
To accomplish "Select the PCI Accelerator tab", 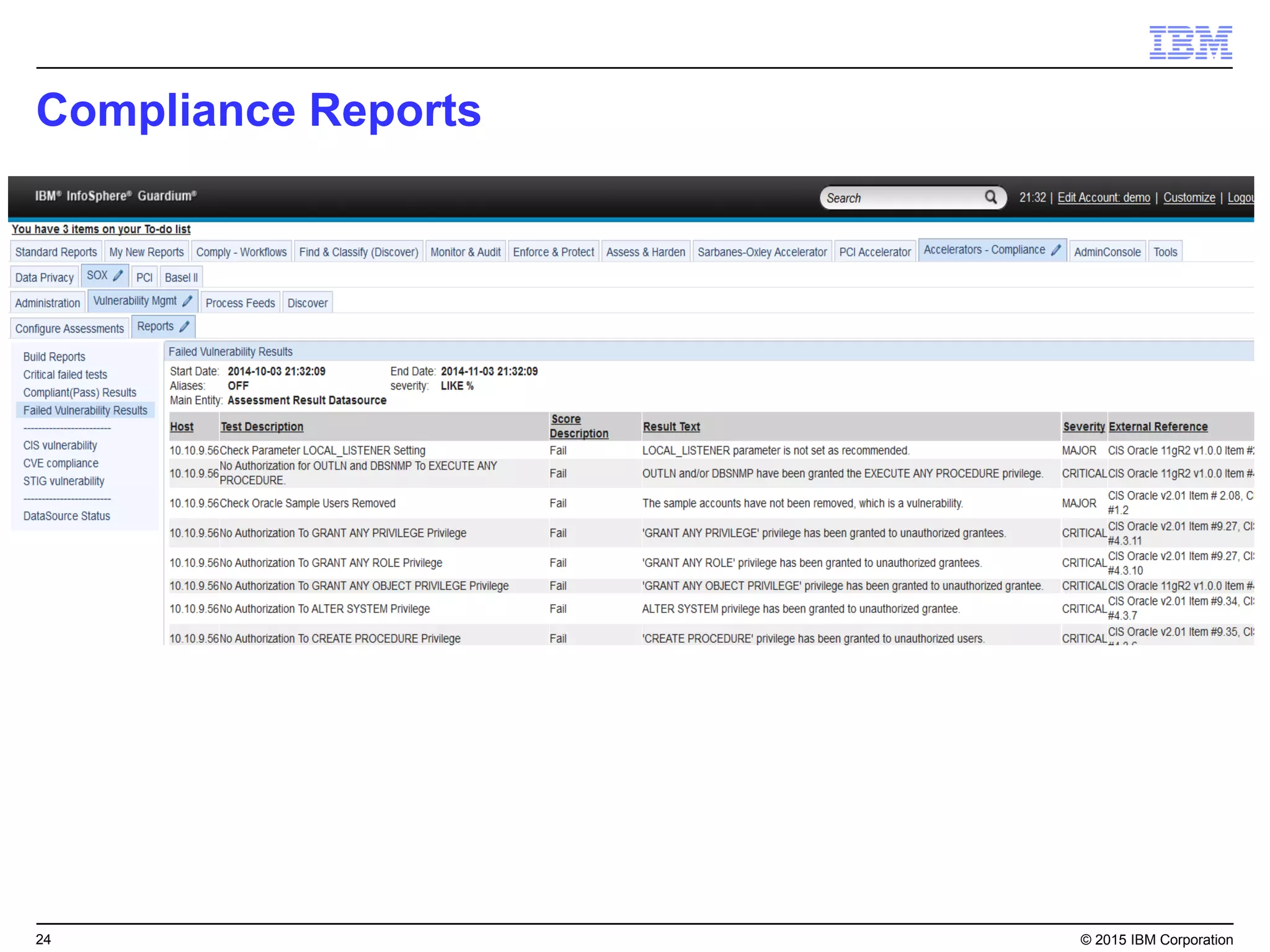I will click(874, 252).
